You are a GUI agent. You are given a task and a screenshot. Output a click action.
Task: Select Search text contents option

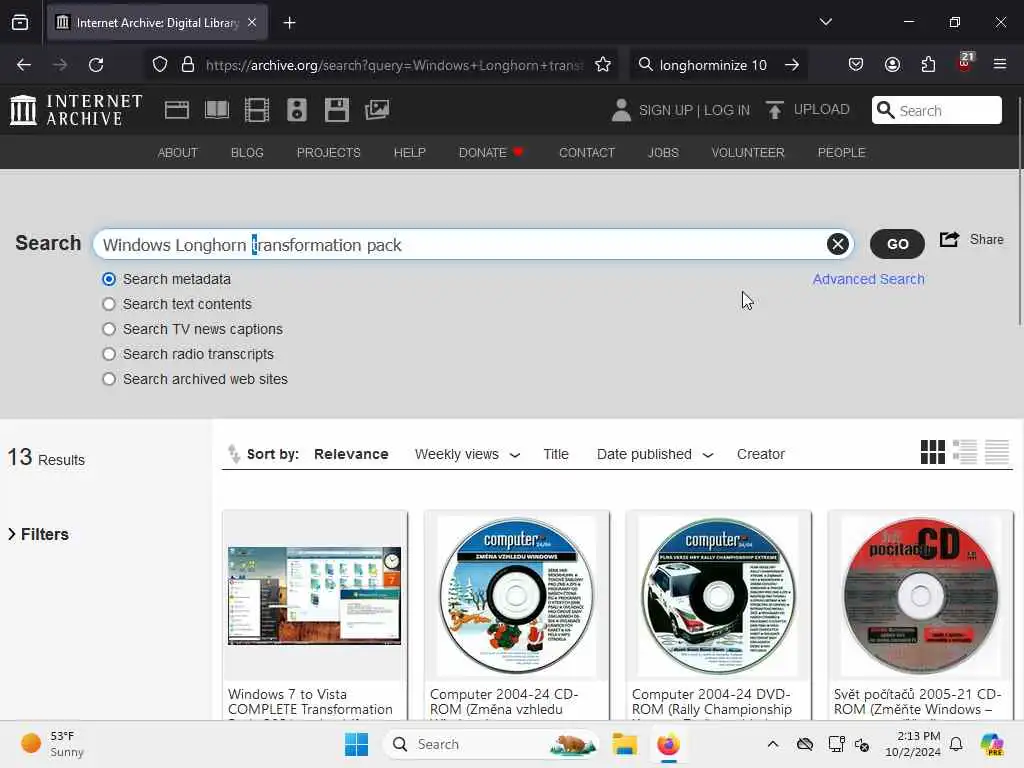coord(109,304)
